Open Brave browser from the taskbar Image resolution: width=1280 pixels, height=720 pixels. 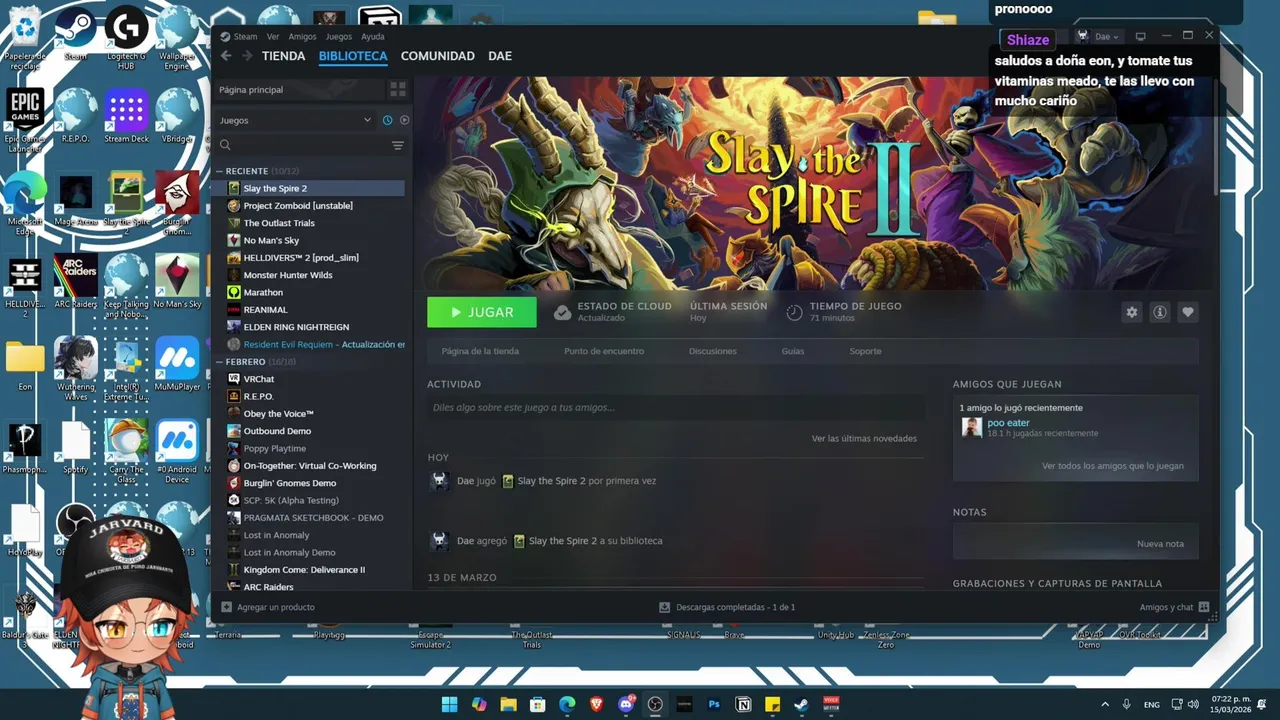597,704
